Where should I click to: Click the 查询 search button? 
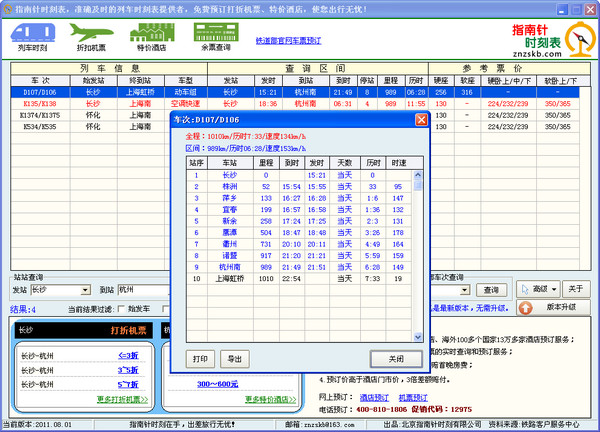(493, 289)
